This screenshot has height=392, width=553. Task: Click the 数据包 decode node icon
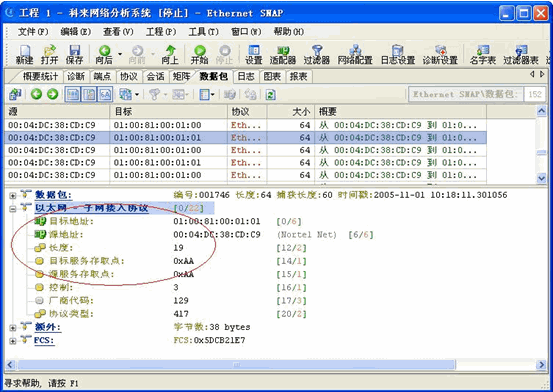(26, 194)
